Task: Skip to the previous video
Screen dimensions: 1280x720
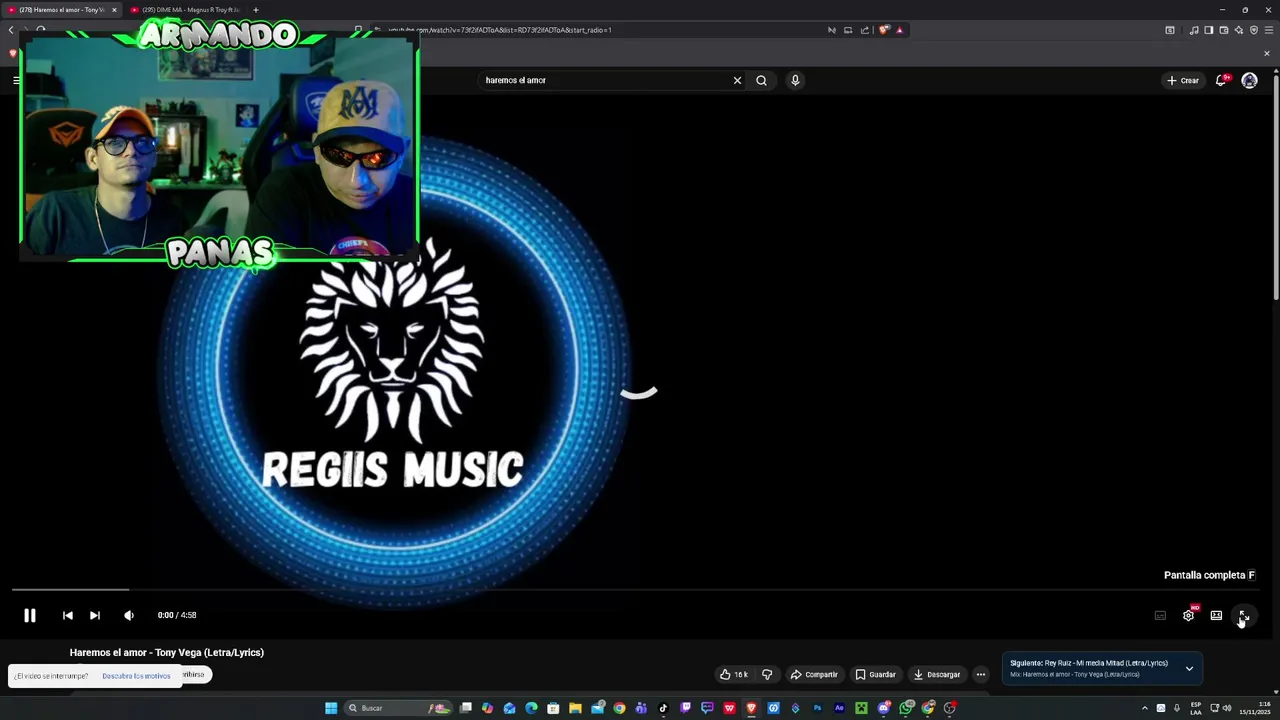Action: coord(67,615)
